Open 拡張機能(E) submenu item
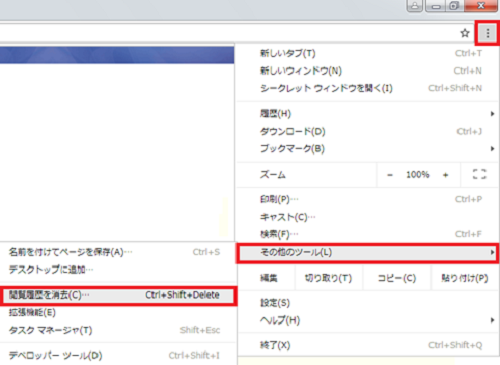This screenshot has height=365, width=500. pyautogui.click(x=117, y=313)
